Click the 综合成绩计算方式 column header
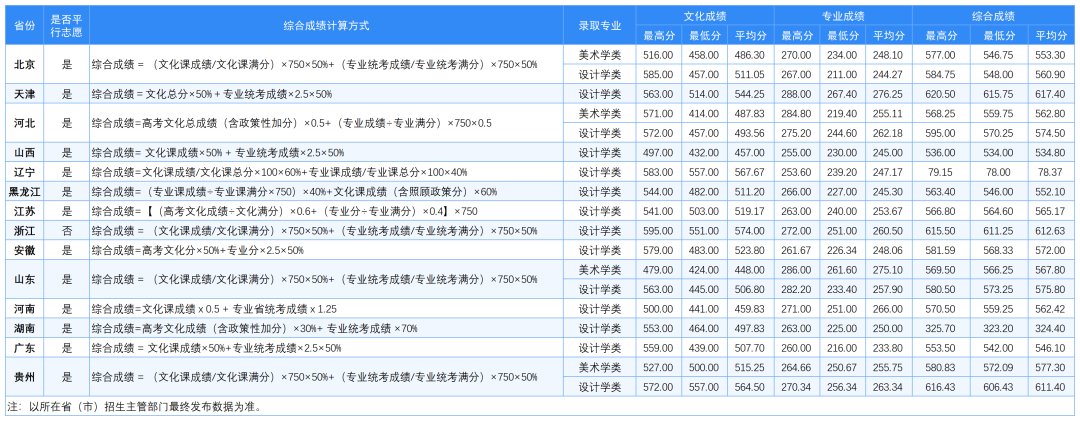1080x421 pixels. pyautogui.click(x=326, y=25)
